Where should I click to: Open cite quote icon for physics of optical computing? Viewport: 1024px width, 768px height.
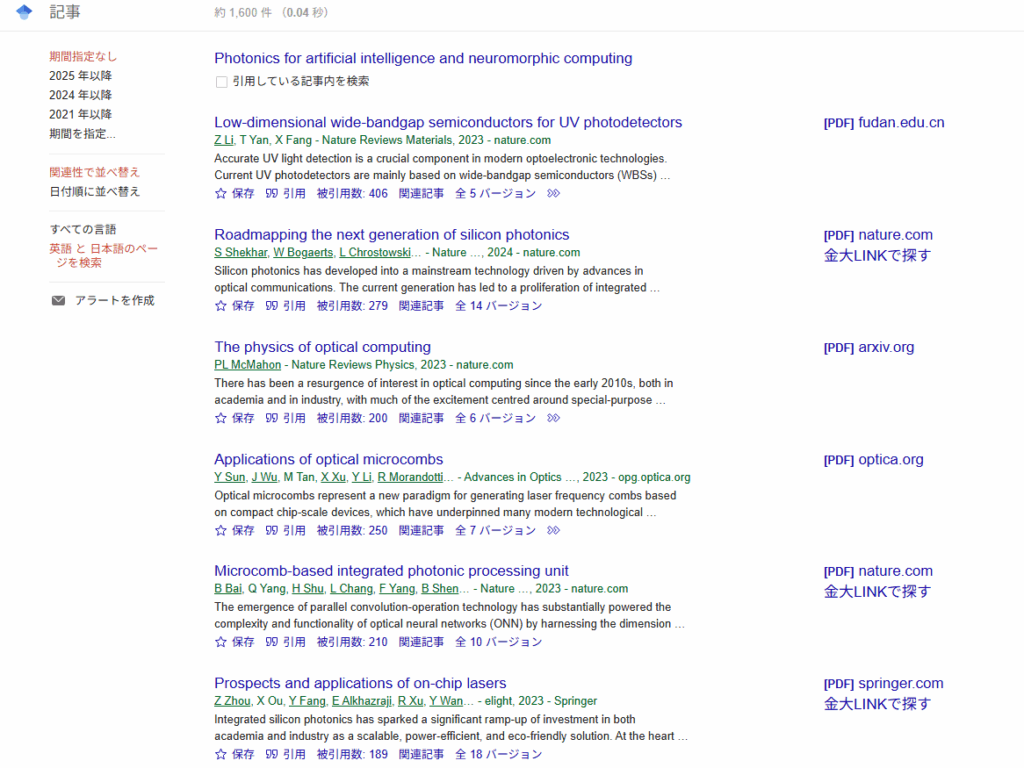(272, 418)
